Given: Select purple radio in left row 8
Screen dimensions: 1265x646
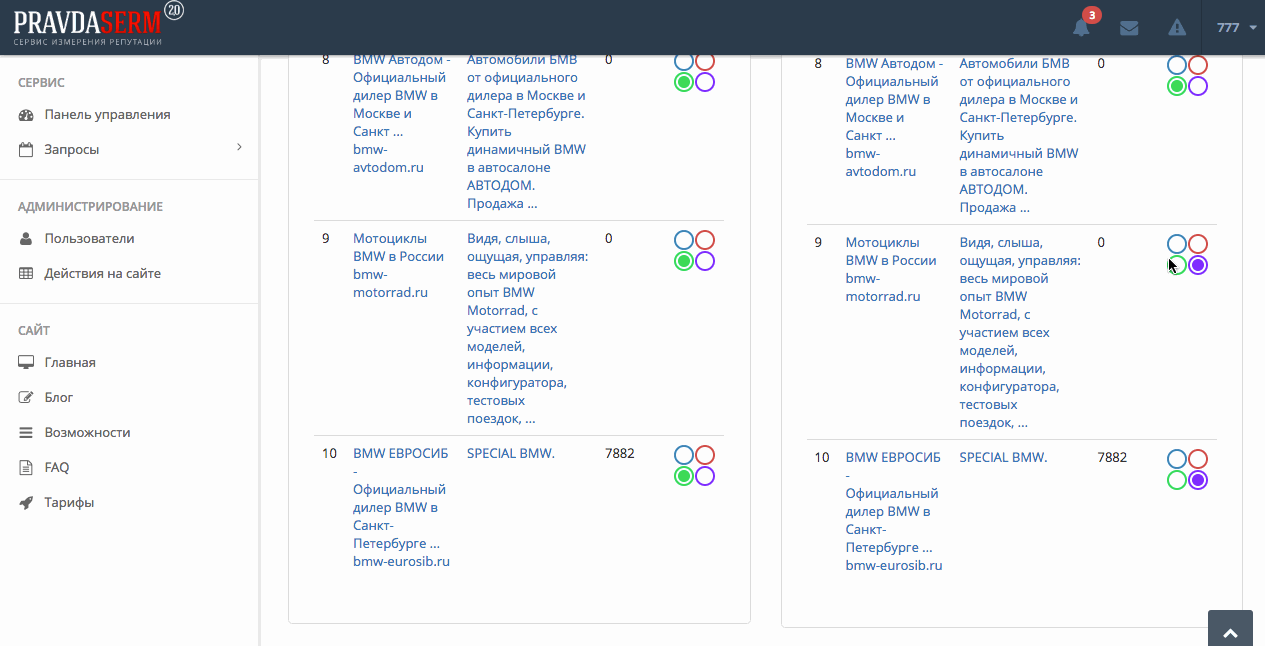Looking at the screenshot, I should 705,82.
